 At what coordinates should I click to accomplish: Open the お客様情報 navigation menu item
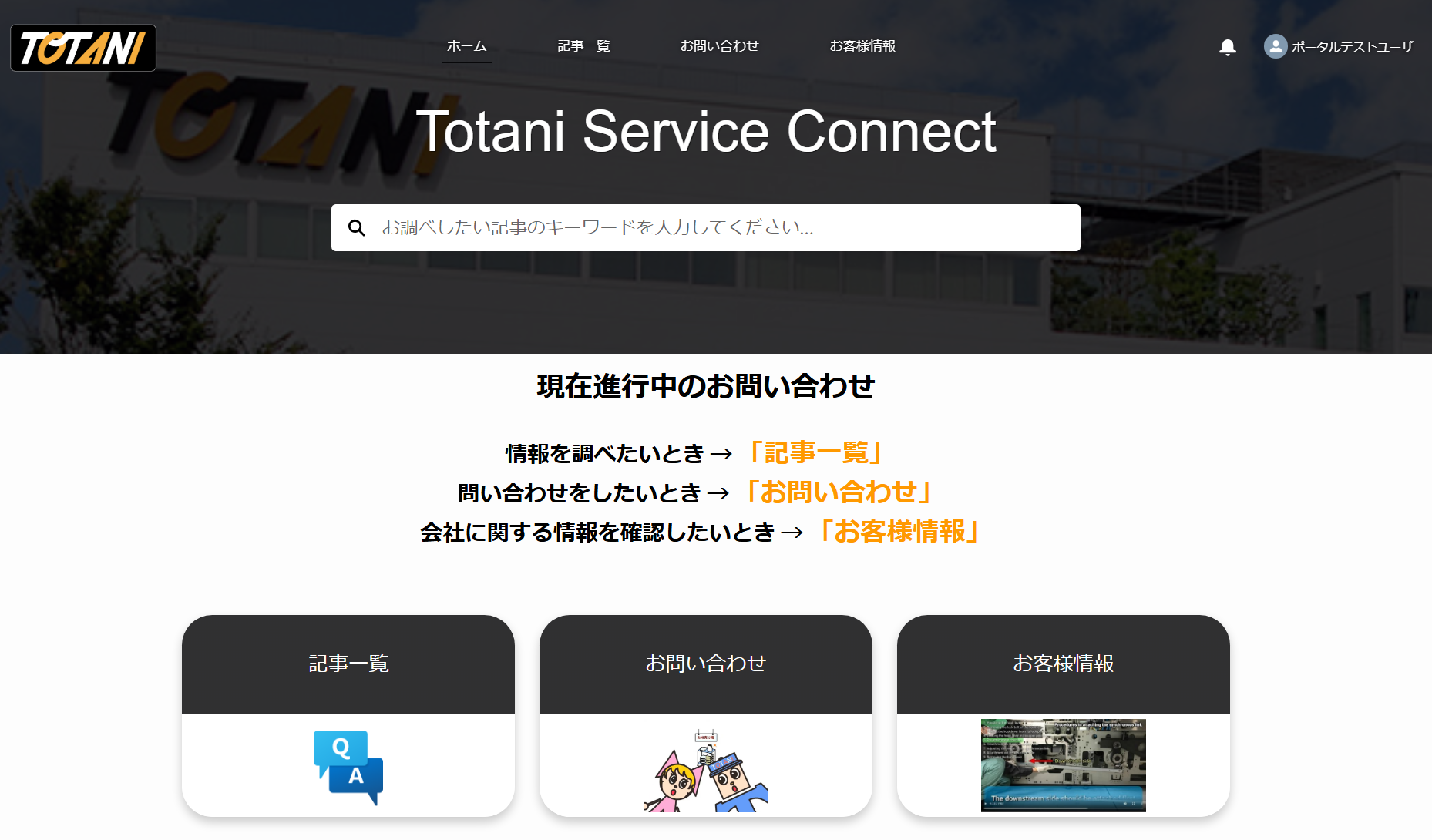pos(862,46)
